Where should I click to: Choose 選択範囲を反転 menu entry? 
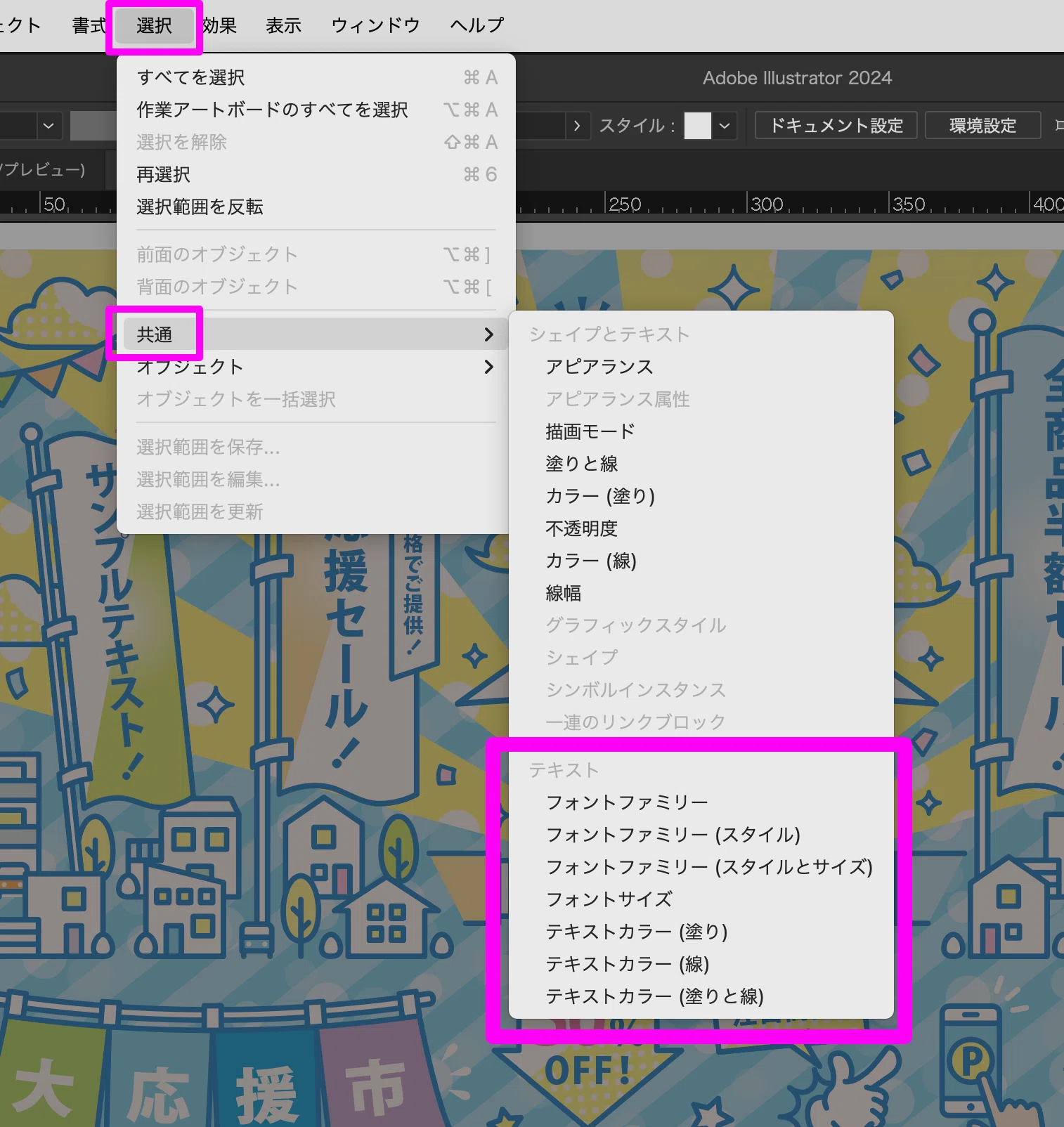(316, 207)
